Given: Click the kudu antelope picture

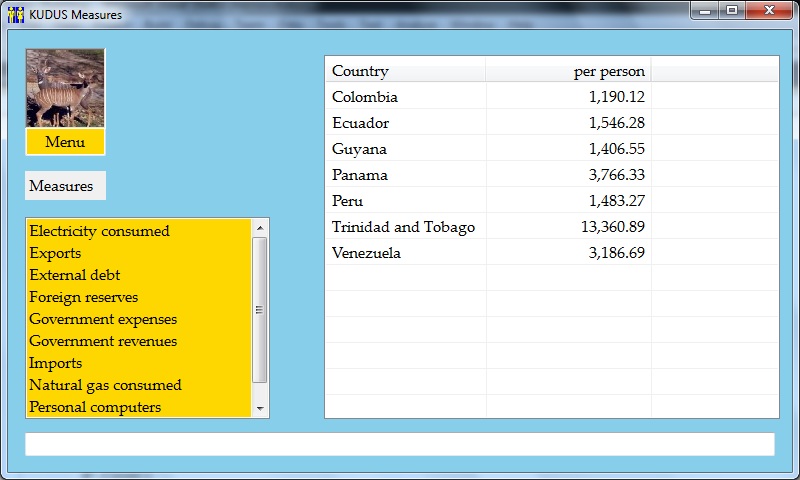Looking at the screenshot, I should coord(65,89).
